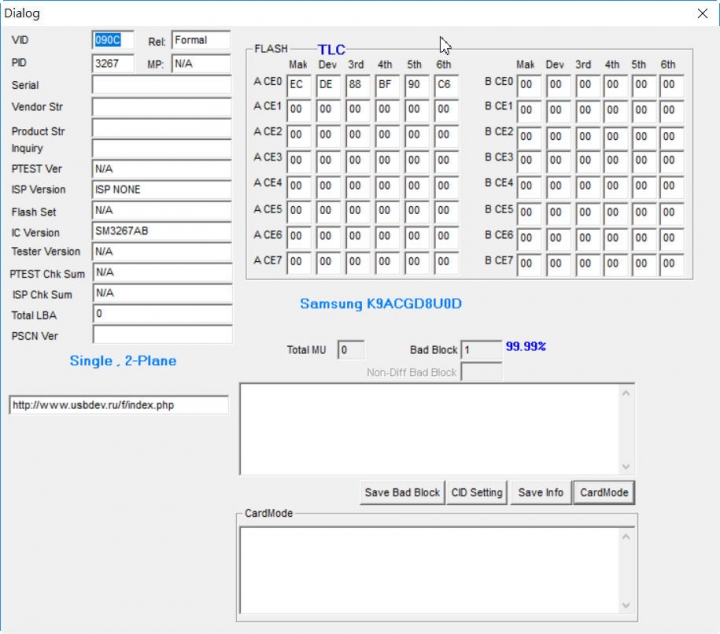Click the ISP Version field
Image resolution: width=720 pixels, height=634 pixels.
161,189
